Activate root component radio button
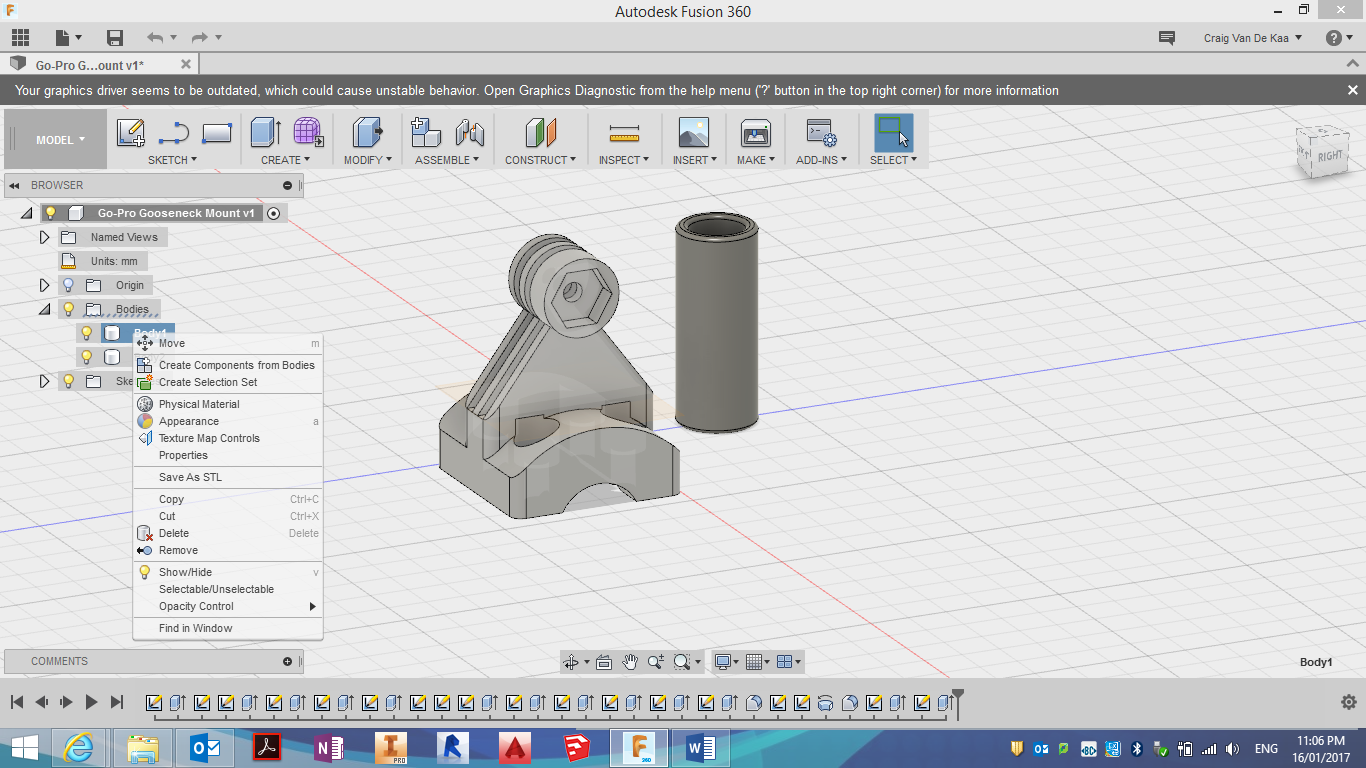 click(x=273, y=213)
